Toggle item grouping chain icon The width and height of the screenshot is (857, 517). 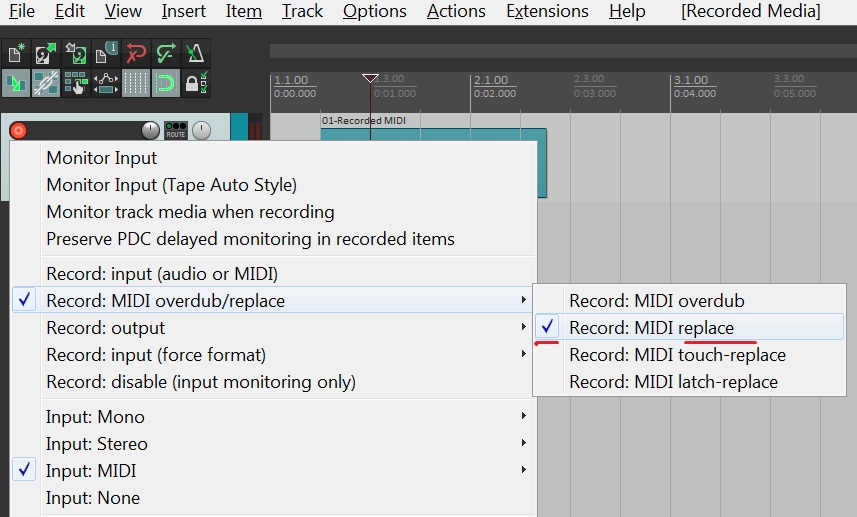pyautogui.click(x=45, y=83)
